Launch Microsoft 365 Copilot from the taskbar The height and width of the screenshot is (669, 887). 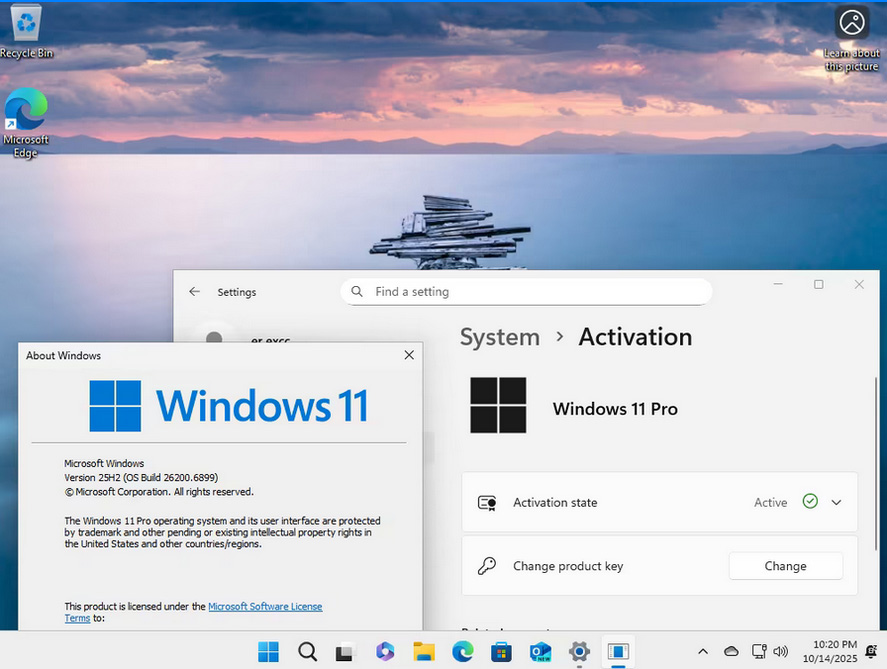[385, 652]
